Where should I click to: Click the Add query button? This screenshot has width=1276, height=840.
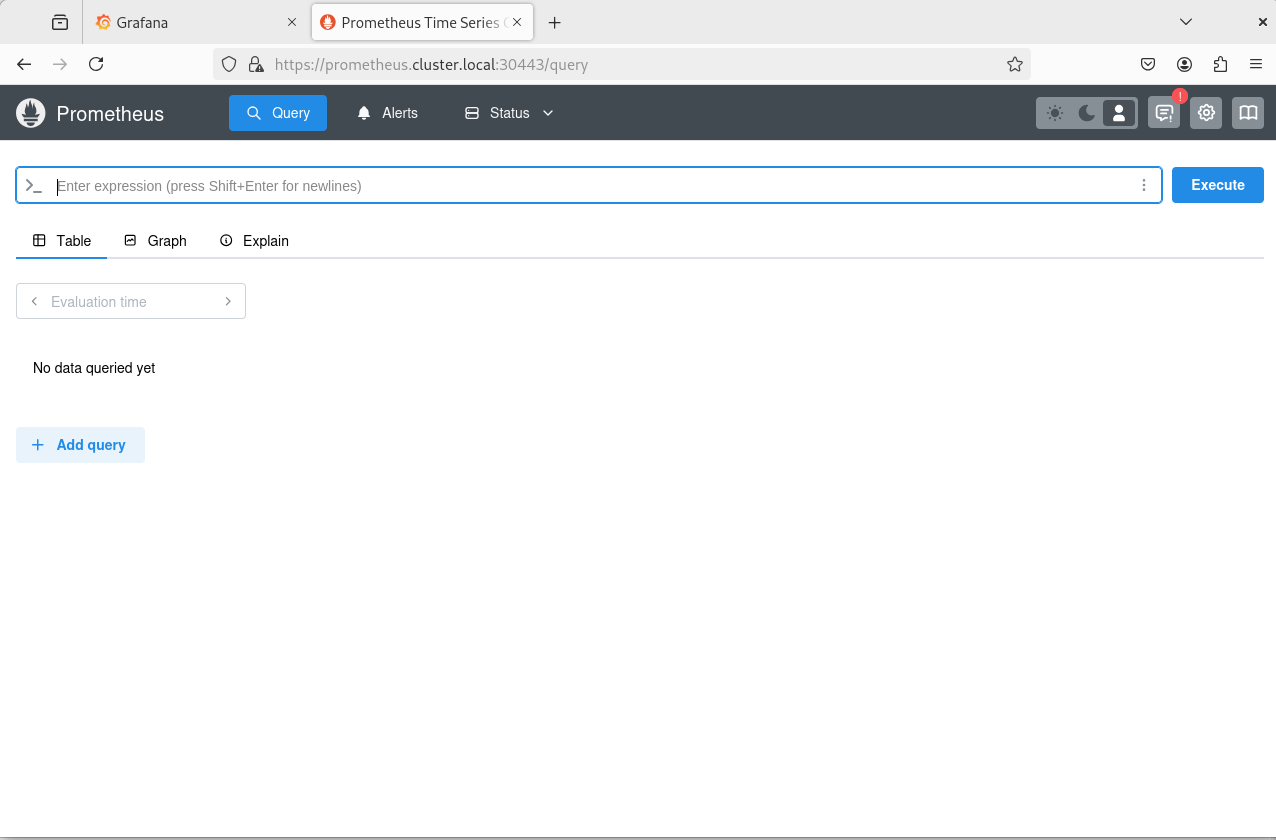click(80, 445)
